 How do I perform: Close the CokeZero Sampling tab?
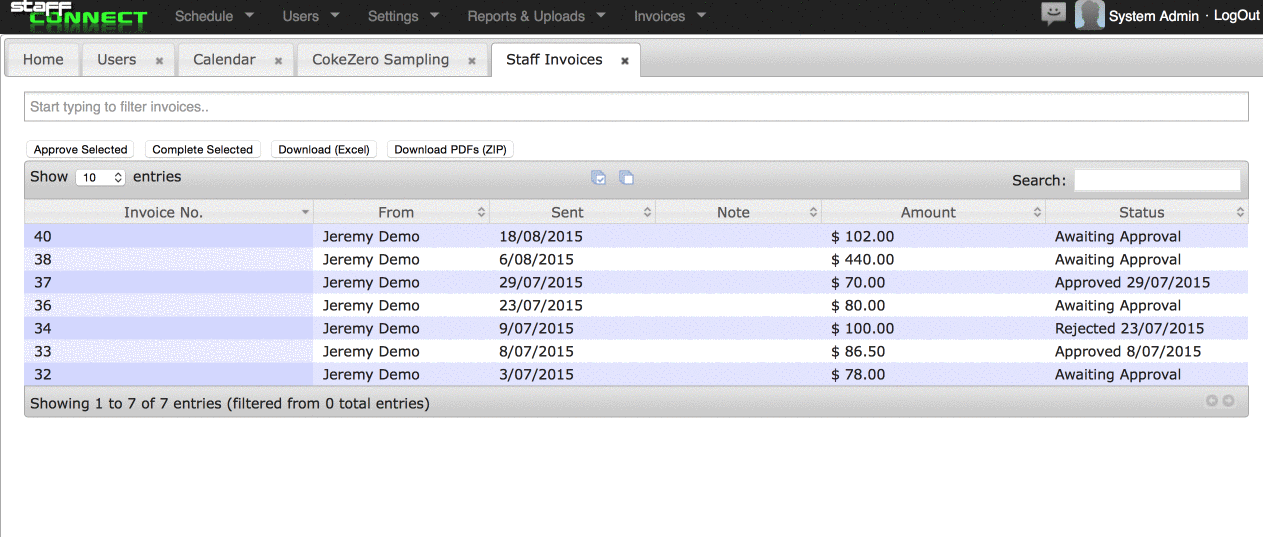[x=471, y=61]
